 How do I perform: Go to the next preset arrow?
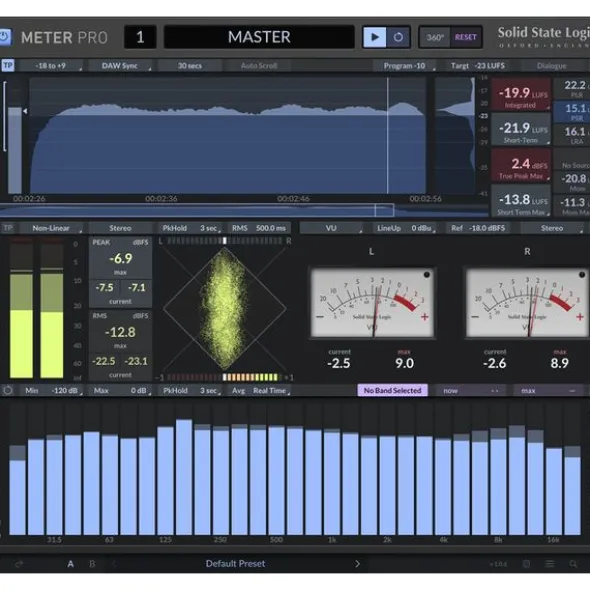357,564
